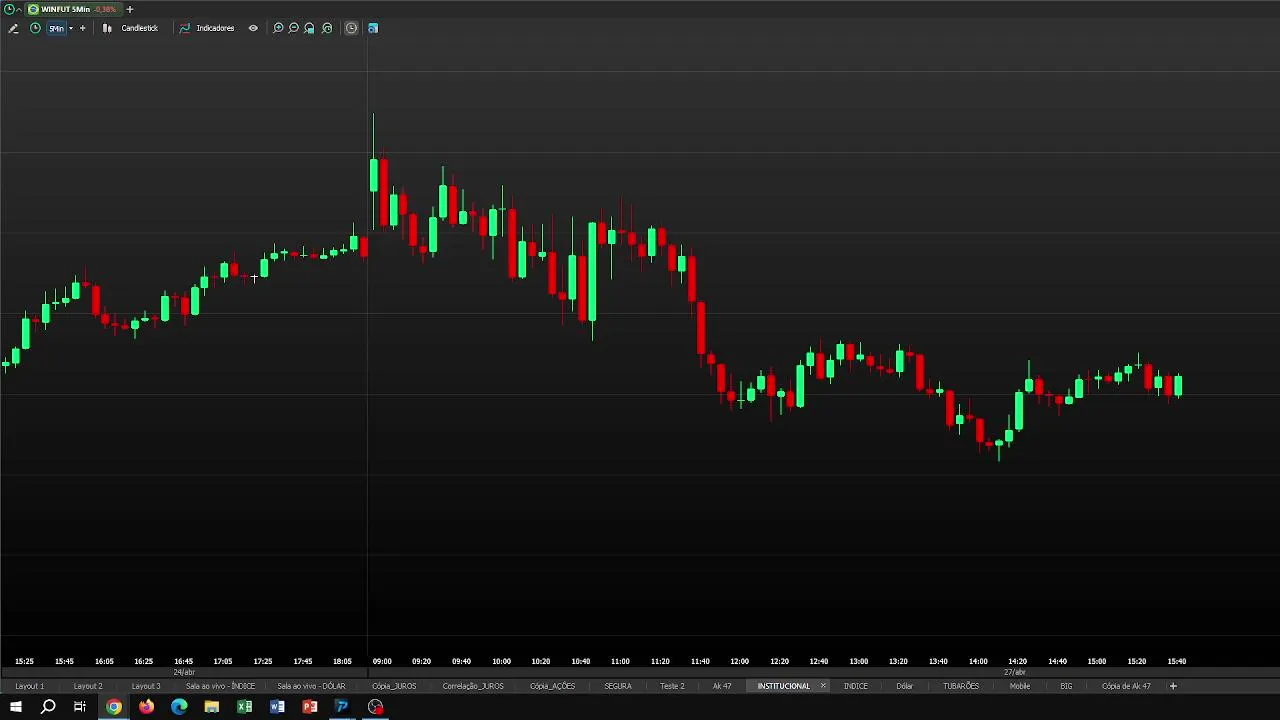1280x720 pixels.
Task: Switch to the TUBARÕES tab
Action: (x=961, y=686)
